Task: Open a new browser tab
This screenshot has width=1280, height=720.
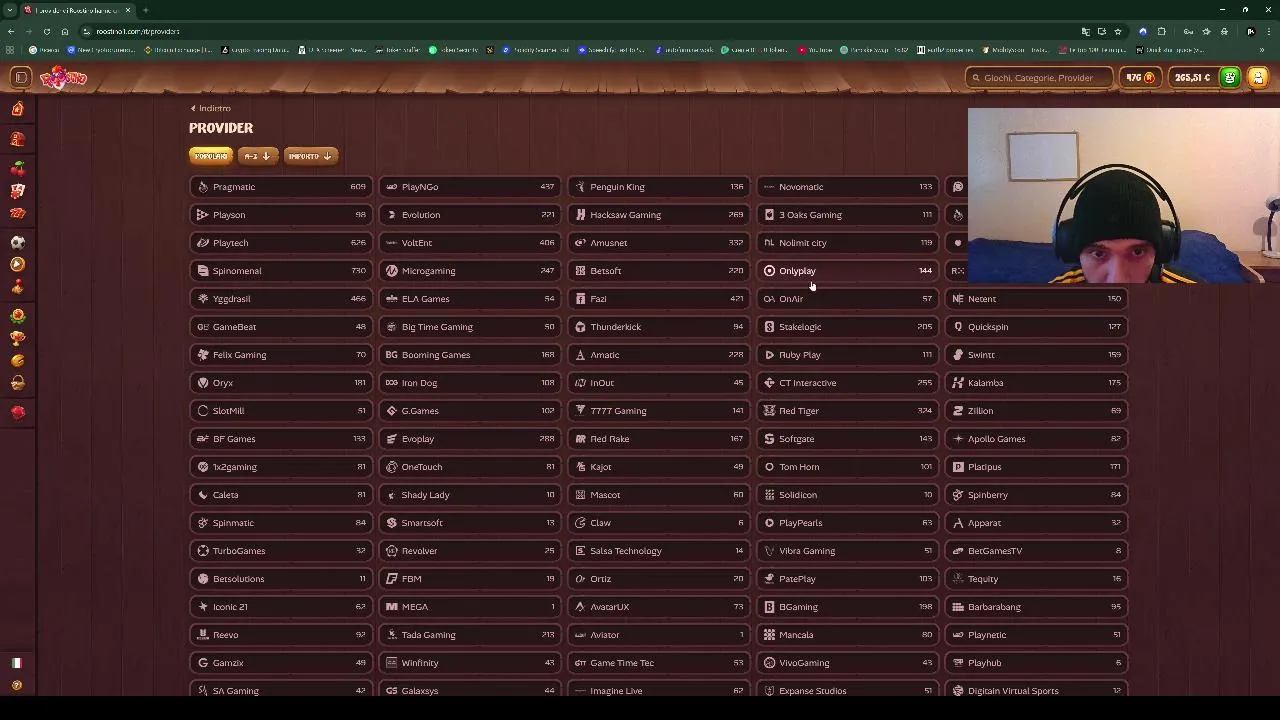Action: tap(146, 10)
